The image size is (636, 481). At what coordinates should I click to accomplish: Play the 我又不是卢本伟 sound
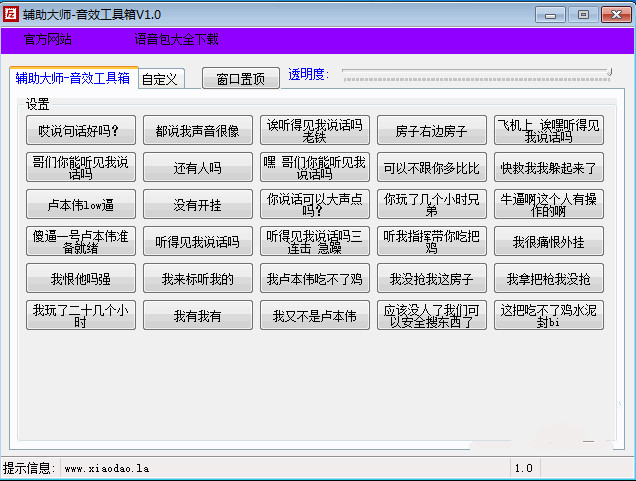(x=315, y=315)
